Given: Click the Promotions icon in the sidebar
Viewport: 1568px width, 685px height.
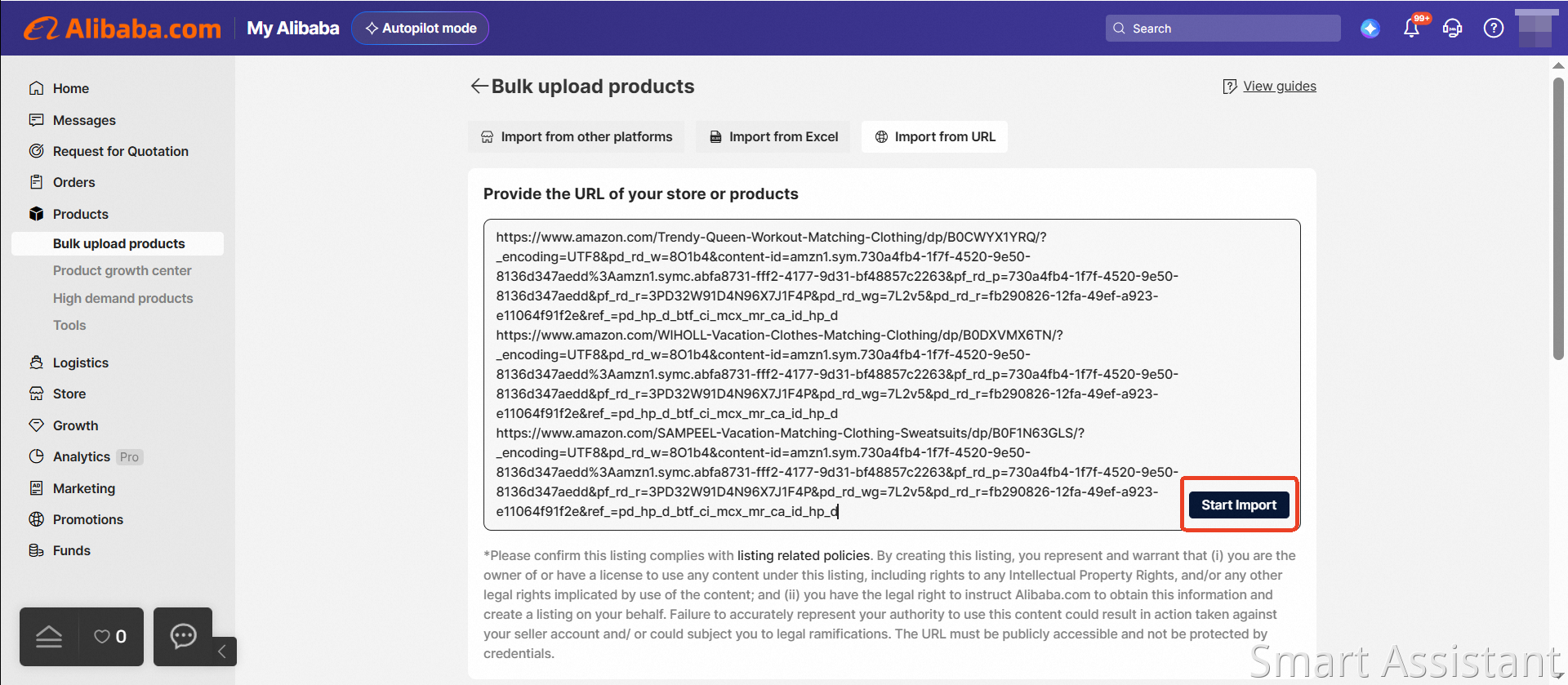Looking at the screenshot, I should (36, 519).
